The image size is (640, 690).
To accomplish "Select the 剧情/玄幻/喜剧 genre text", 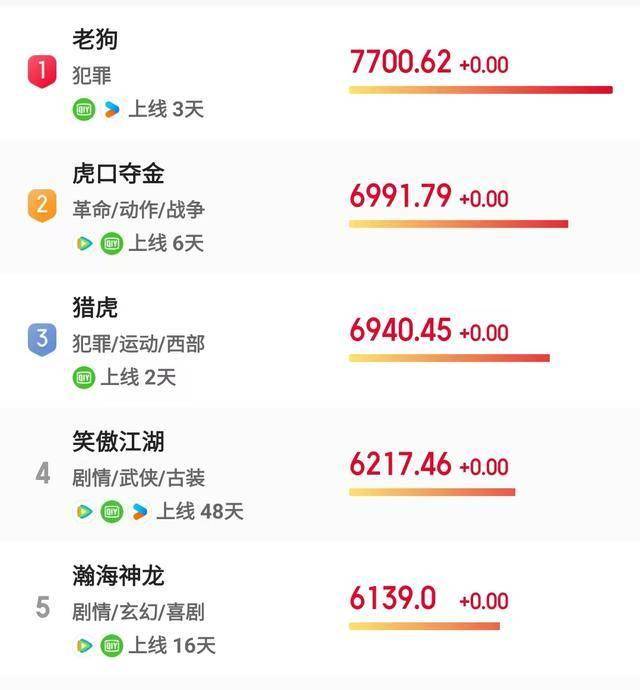I will point(138,612).
